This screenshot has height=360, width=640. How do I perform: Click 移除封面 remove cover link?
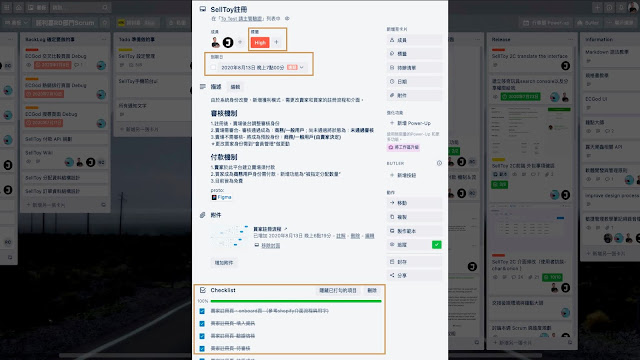point(270,245)
